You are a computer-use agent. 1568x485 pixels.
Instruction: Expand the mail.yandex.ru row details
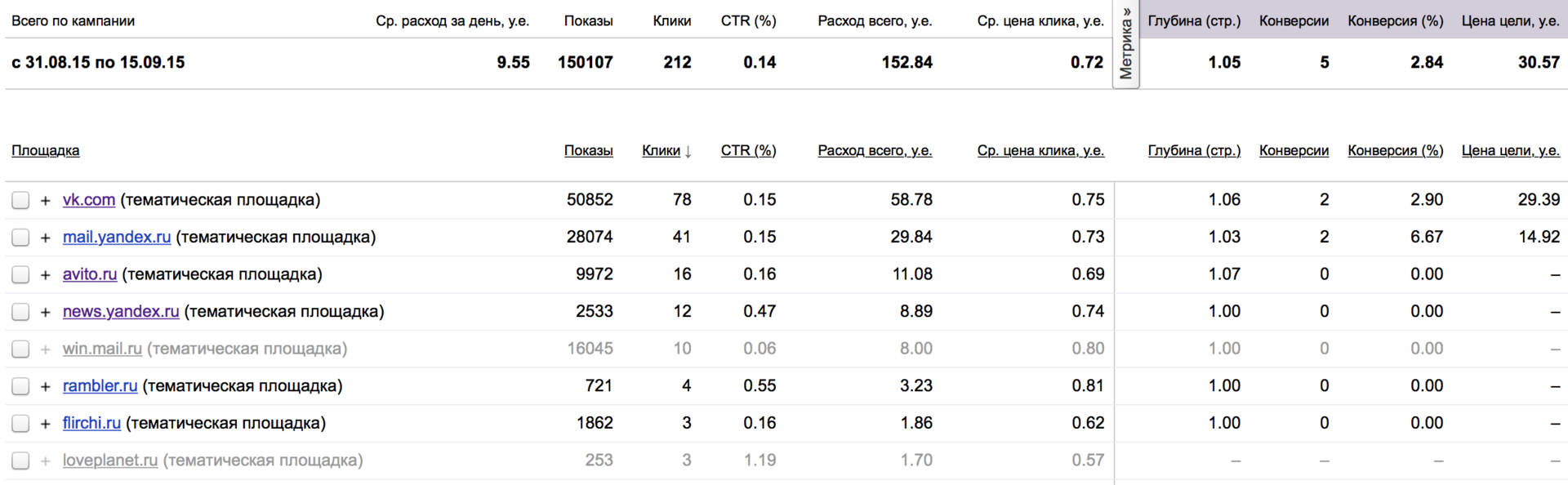pyautogui.click(x=46, y=238)
